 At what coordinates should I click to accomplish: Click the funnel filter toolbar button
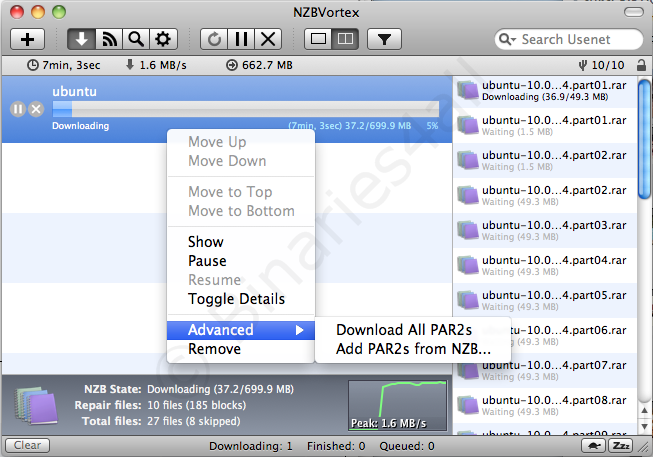click(x=384, y=40)
